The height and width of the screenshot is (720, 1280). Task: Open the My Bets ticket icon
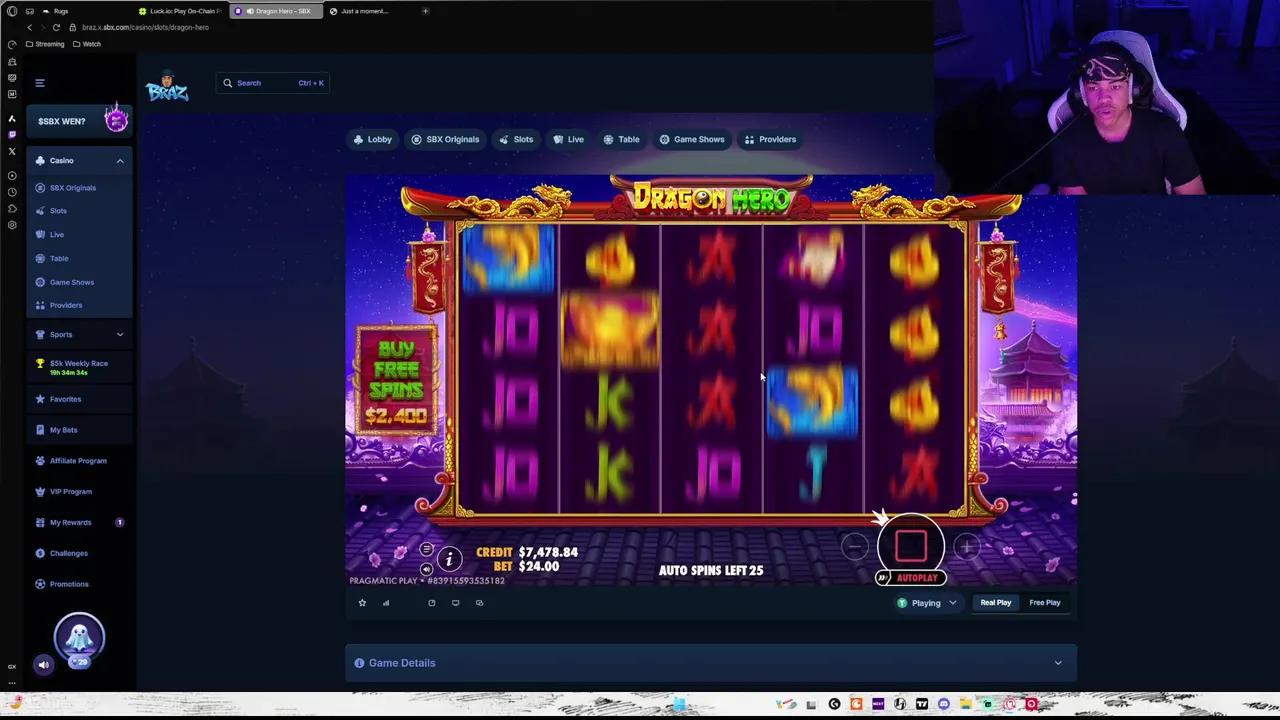pyautogui.click(x=40, y=430)
